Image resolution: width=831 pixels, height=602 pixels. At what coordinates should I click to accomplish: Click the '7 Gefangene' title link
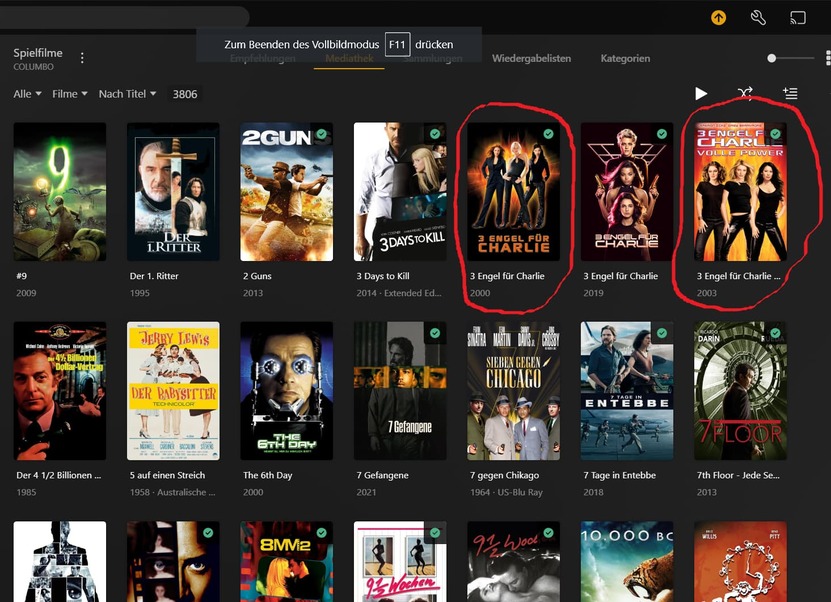pos(382,475)
